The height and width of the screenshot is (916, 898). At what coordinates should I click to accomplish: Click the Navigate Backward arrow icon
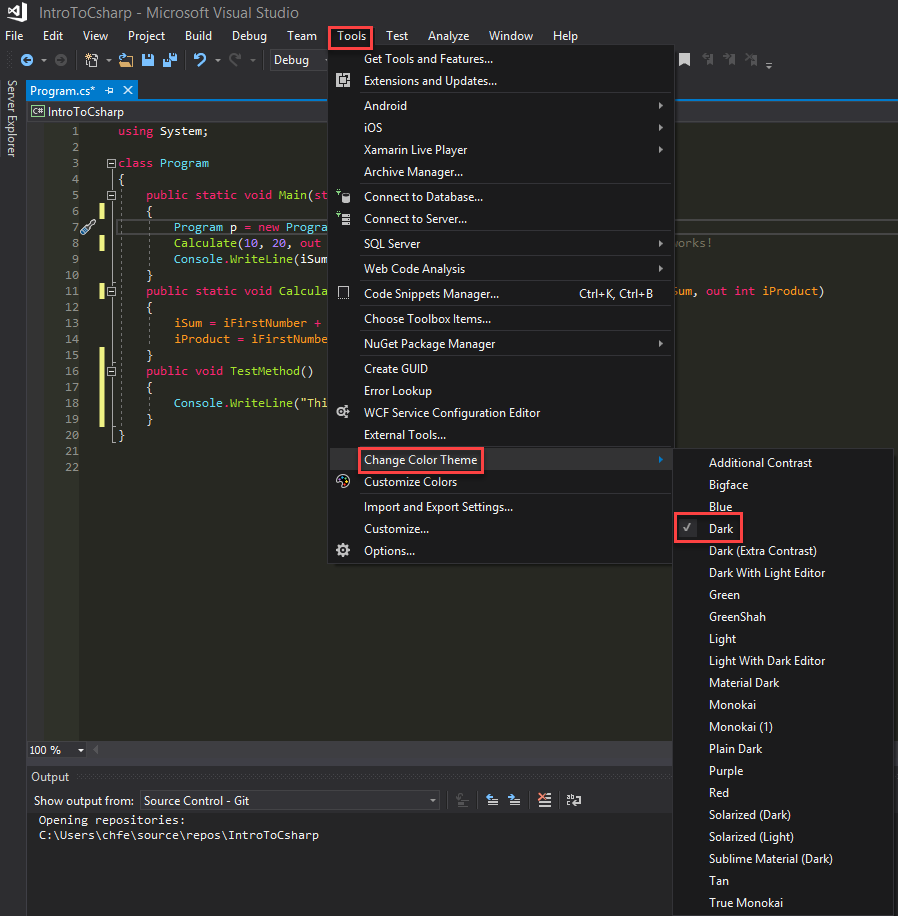pyautogui.click(x=27, y=60)
